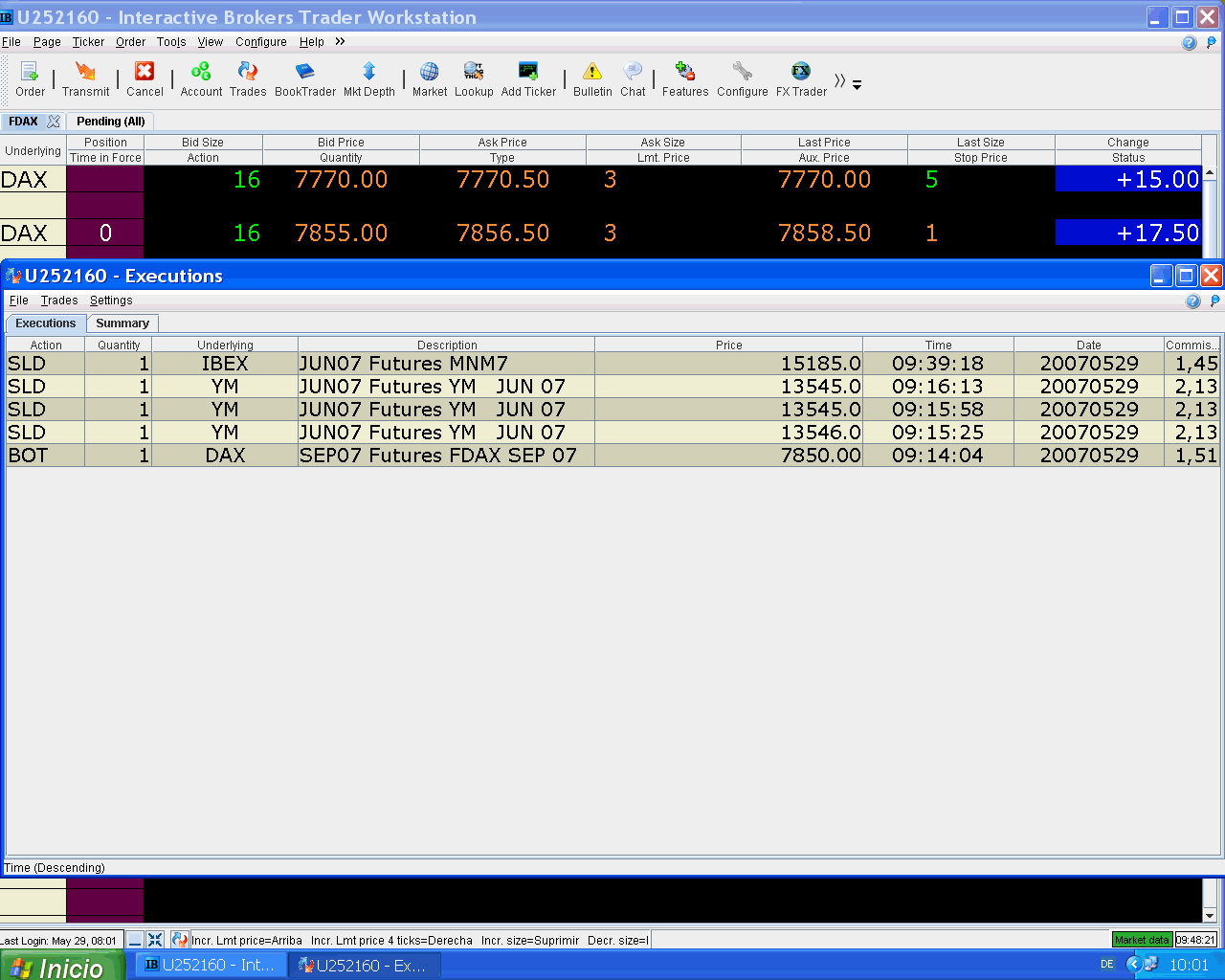This screenshot has width=1225, height=980.
Task: Click the Configure wrench icon in the toolbar
Action: click(x=743, y=79)
